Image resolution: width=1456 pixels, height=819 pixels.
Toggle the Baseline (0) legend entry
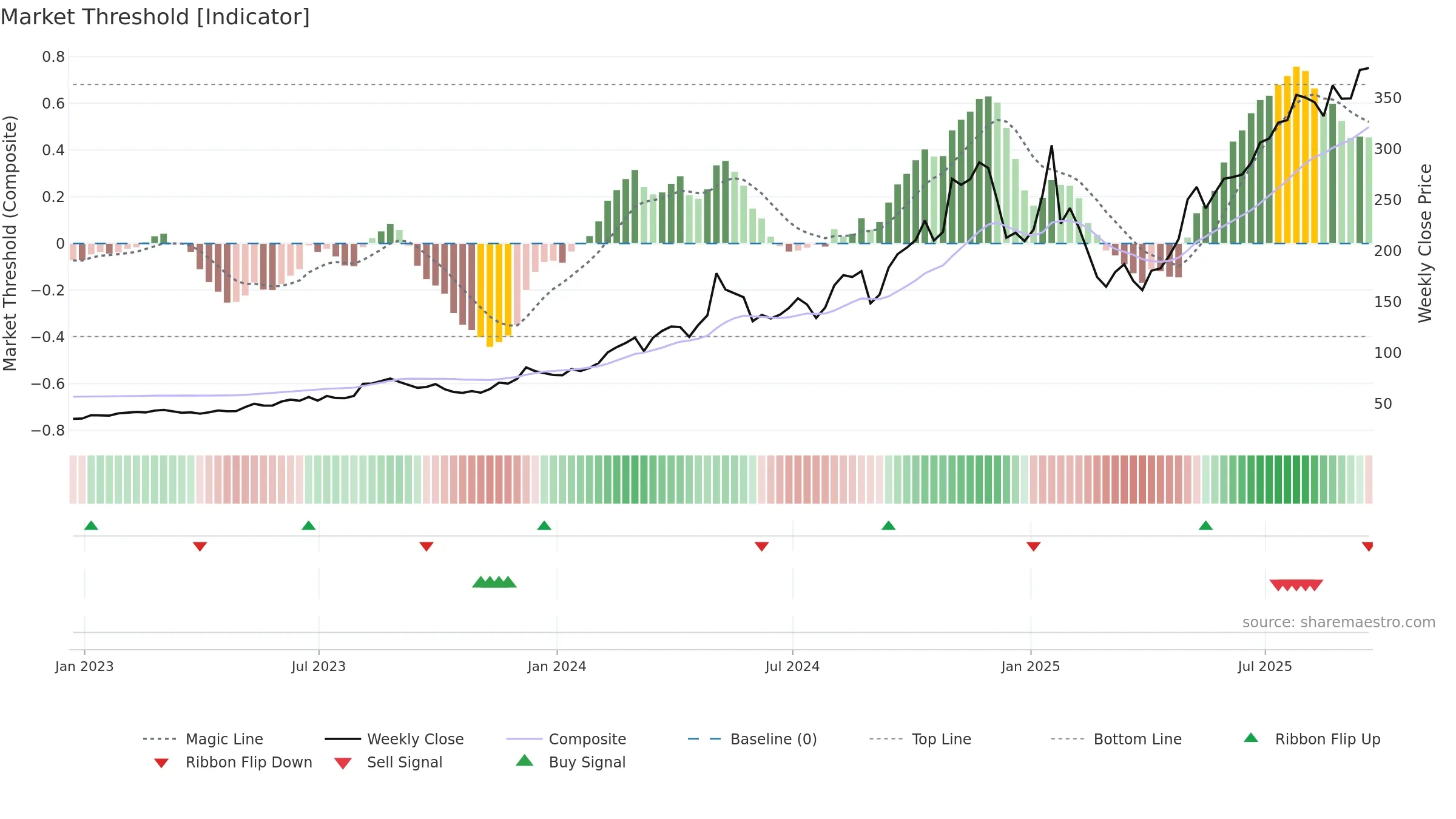[x=752, y=739]
